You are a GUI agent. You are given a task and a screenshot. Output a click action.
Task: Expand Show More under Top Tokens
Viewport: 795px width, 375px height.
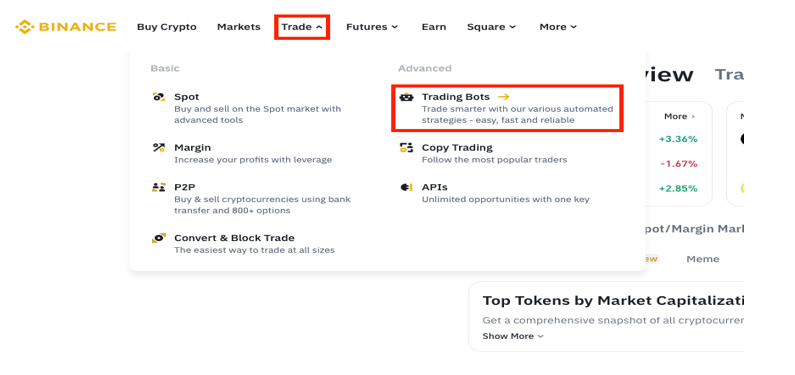click(513, 336)
